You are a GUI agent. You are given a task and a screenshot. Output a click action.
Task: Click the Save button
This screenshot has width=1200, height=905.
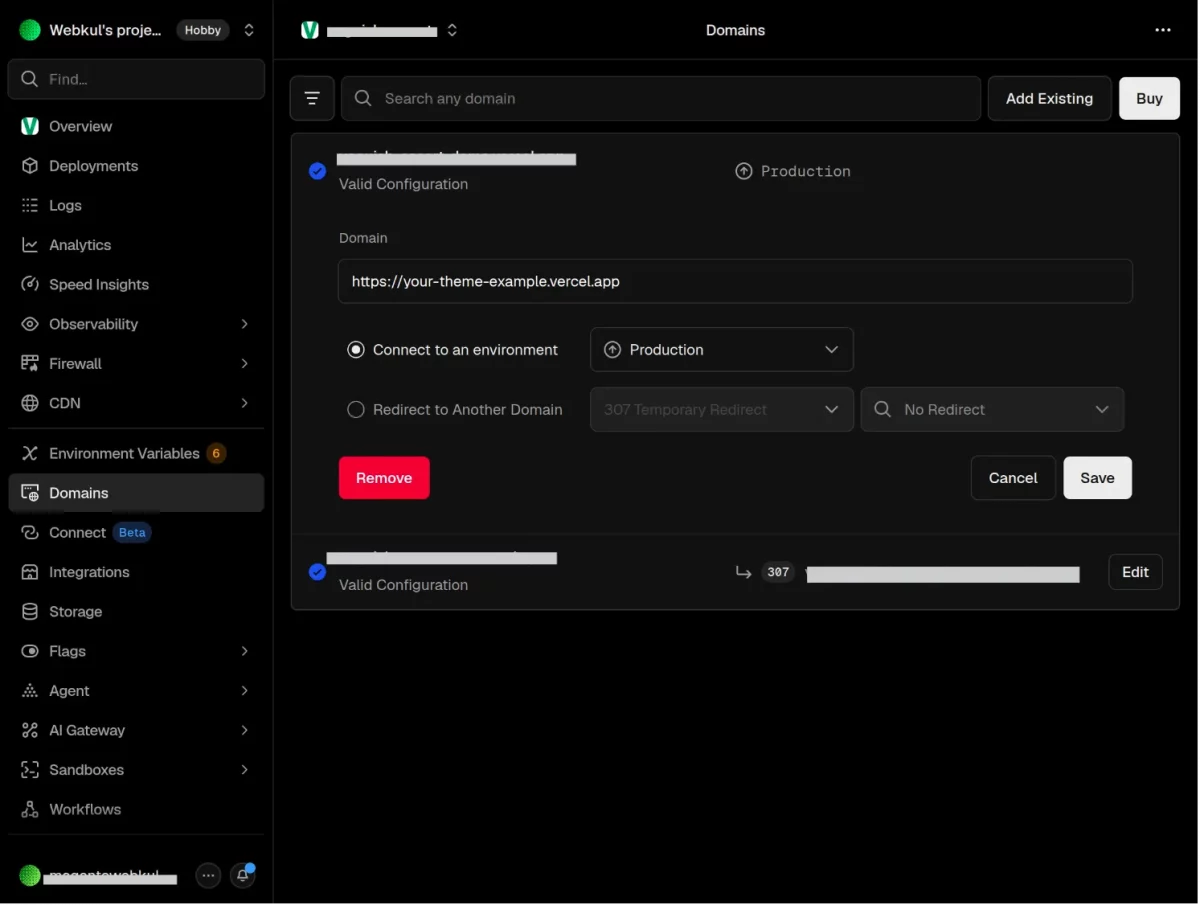coord(1097,478)
